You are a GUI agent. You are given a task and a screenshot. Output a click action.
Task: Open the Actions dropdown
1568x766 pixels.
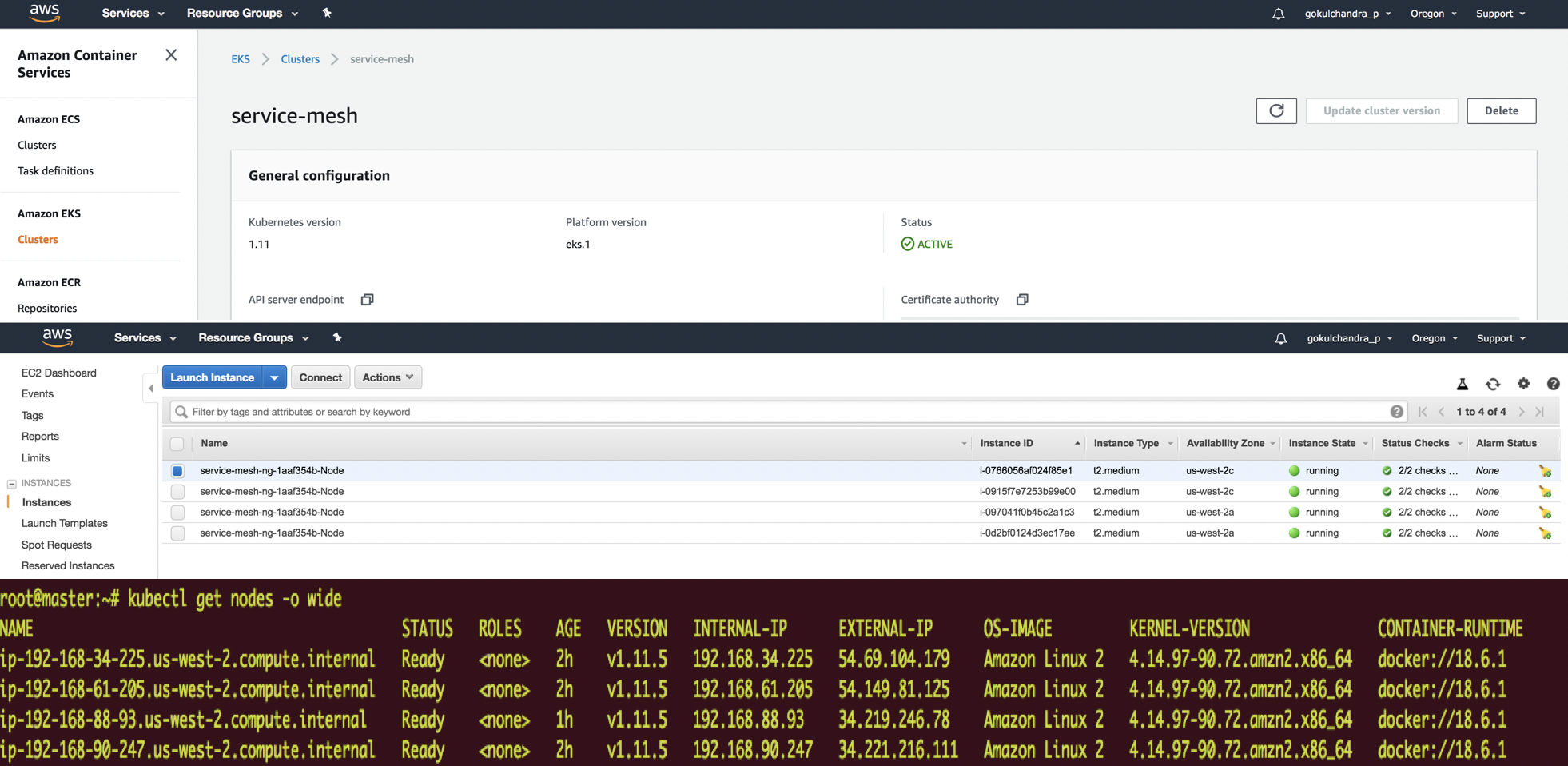(x=388, y=377)
